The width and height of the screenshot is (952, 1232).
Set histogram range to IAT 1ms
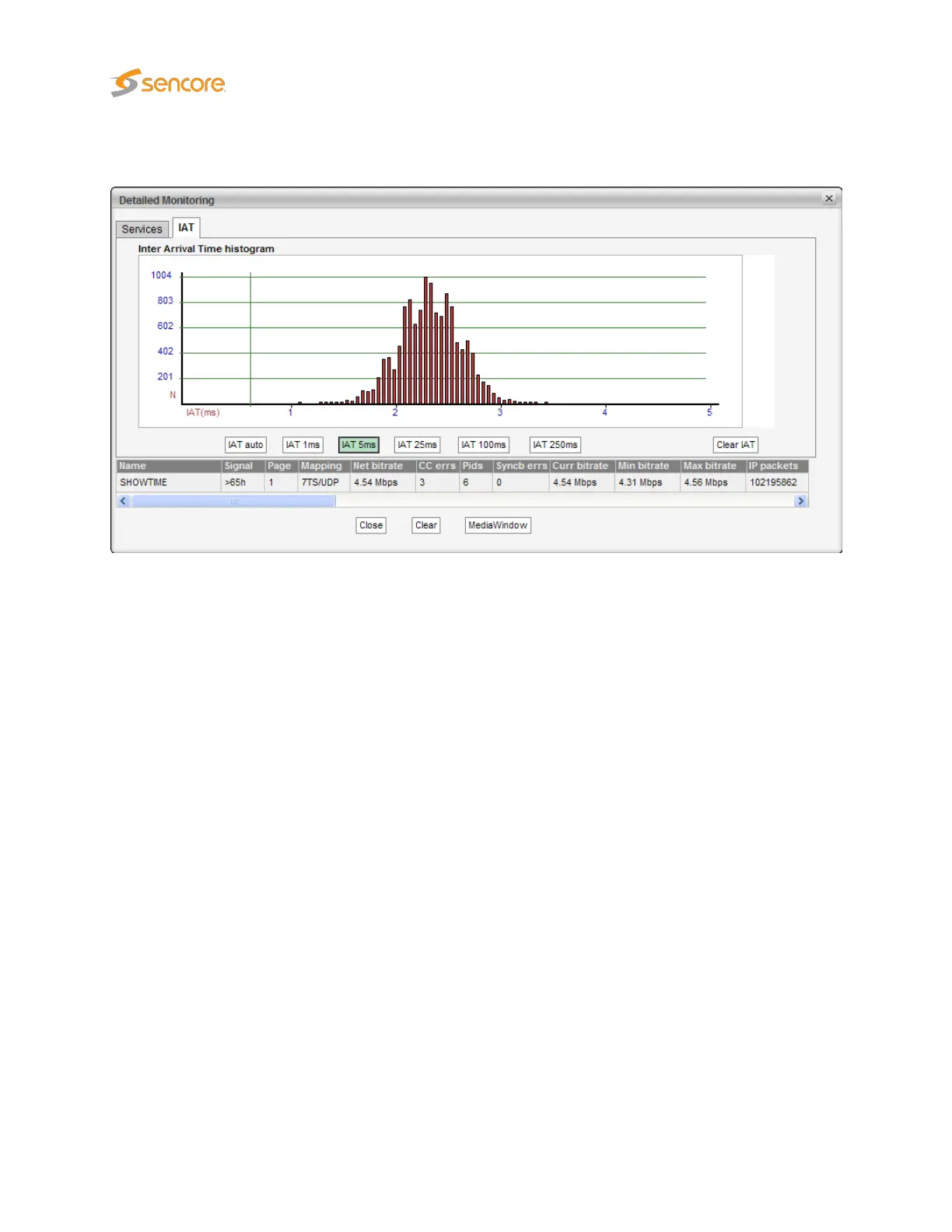[303, 445]
